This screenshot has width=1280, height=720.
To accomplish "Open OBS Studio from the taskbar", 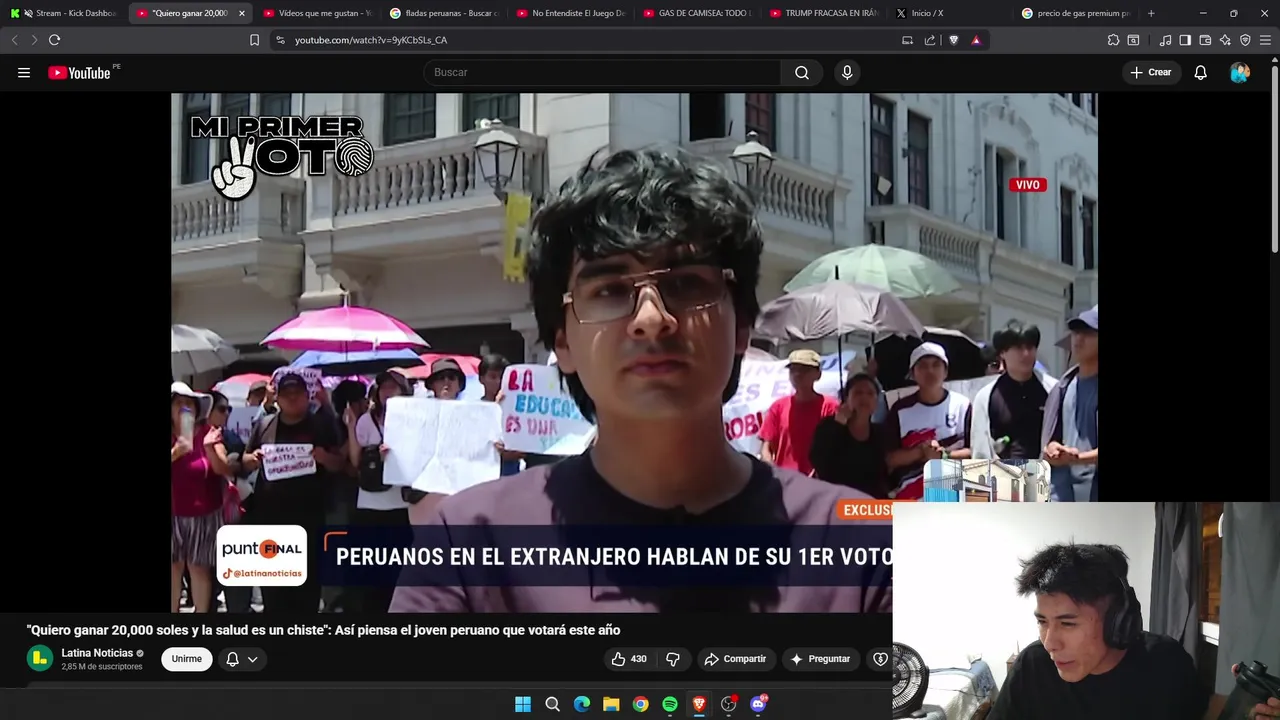I will point(728,704).
